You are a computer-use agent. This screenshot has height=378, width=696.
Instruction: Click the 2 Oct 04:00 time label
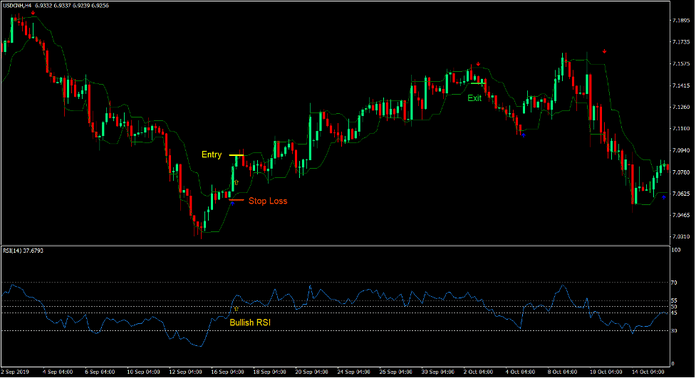click(x=478, y=372)
